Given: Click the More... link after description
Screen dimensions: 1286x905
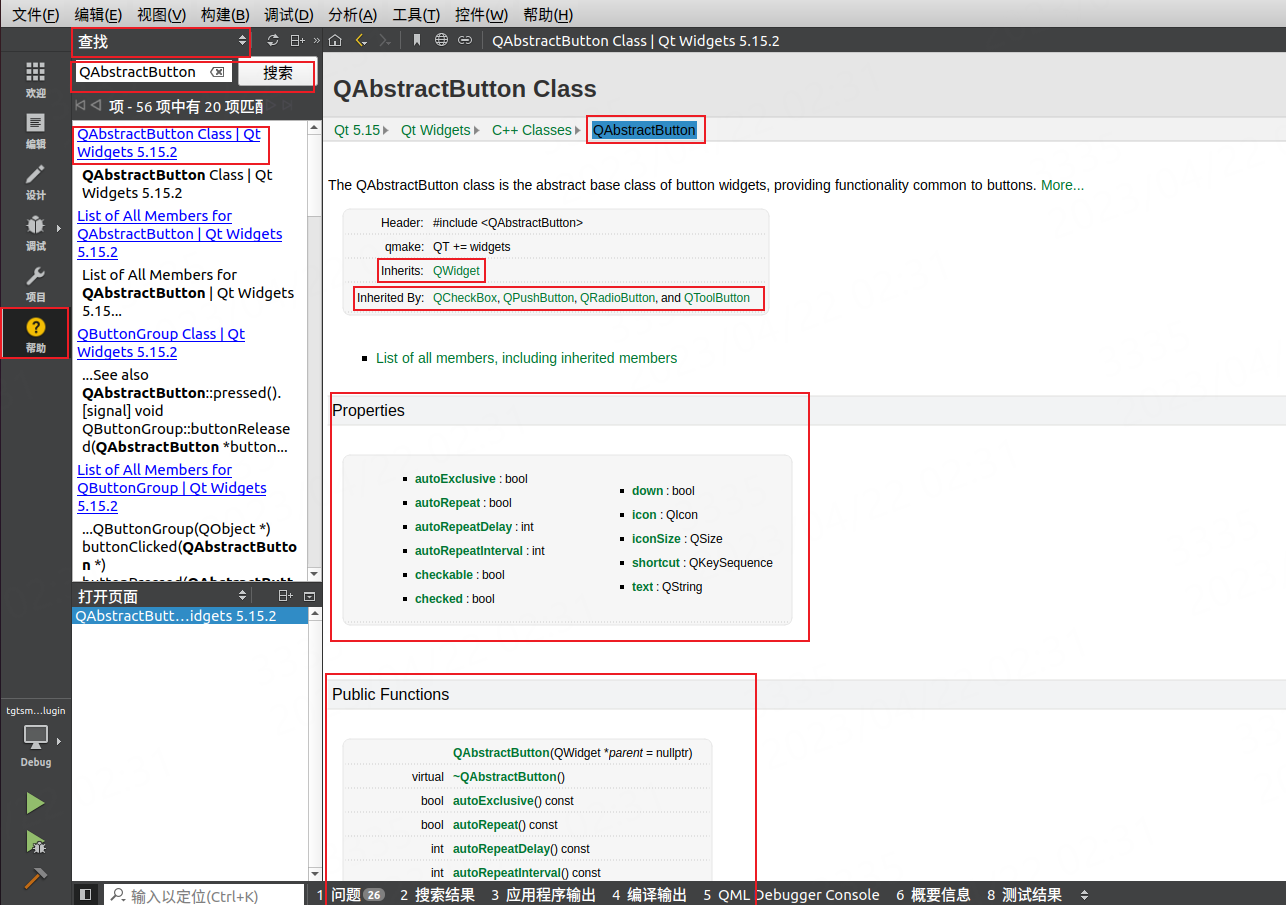Looking at the screenshot, I should pos(1062,185).
